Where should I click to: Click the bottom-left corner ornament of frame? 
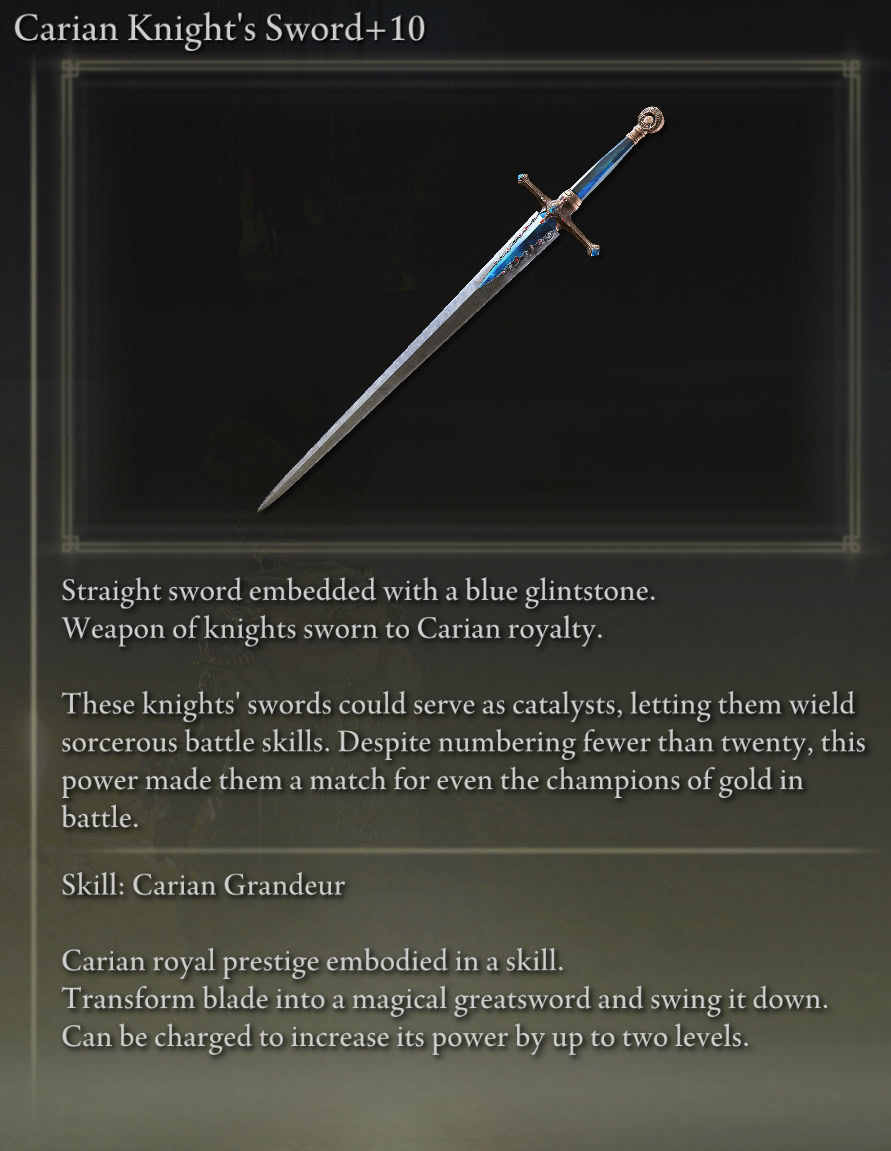[70, 543]
